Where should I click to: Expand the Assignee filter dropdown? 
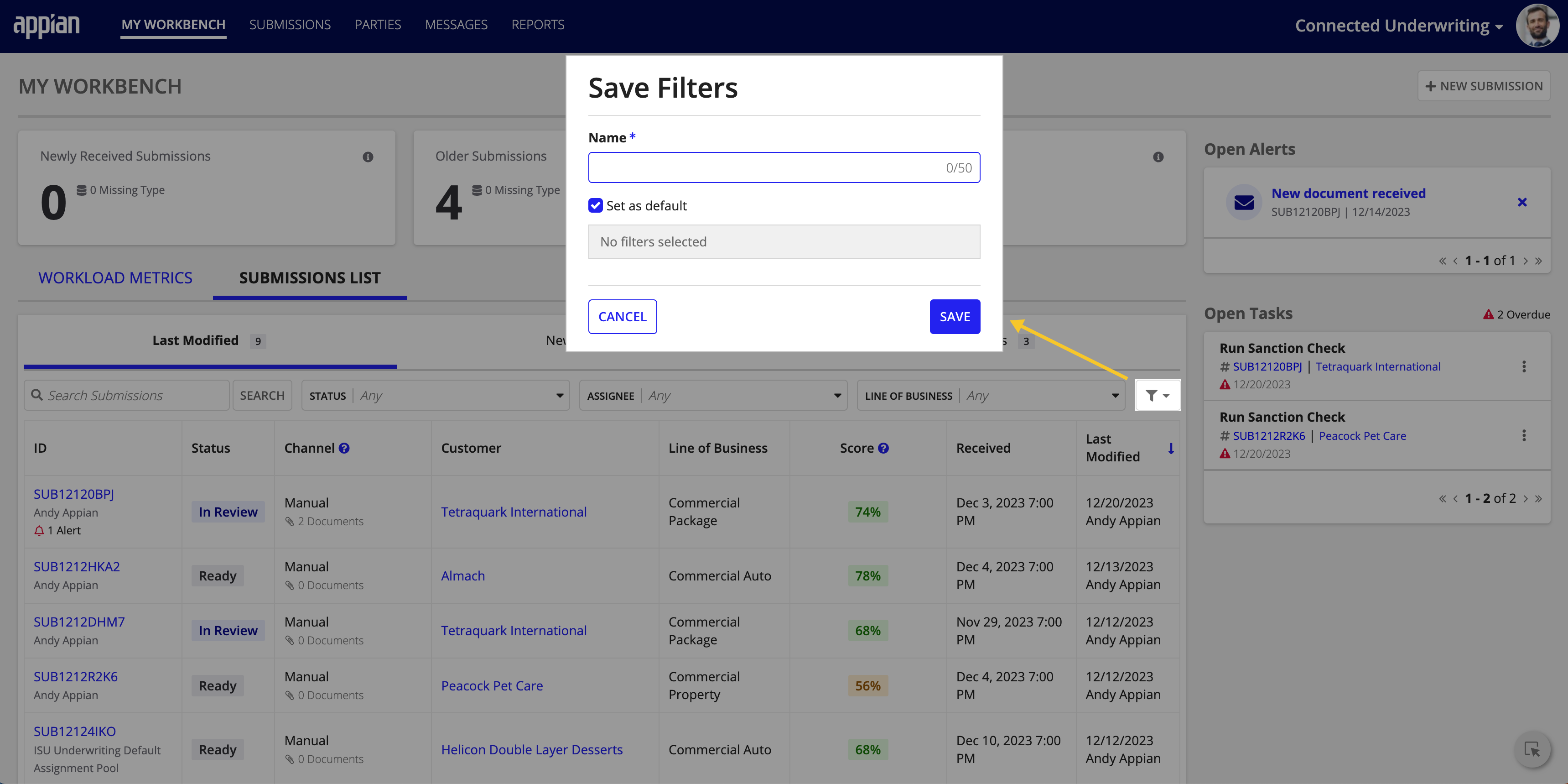713,395
